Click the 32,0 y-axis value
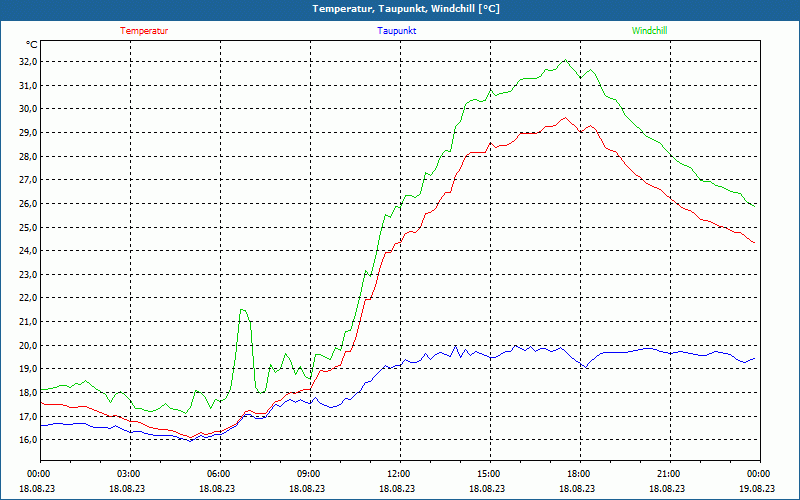 click(29, 62)
